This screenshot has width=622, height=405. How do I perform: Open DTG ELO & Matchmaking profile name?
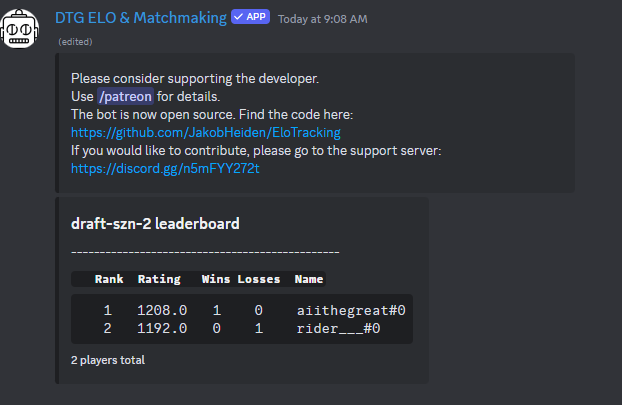click(x=141, y=18)
